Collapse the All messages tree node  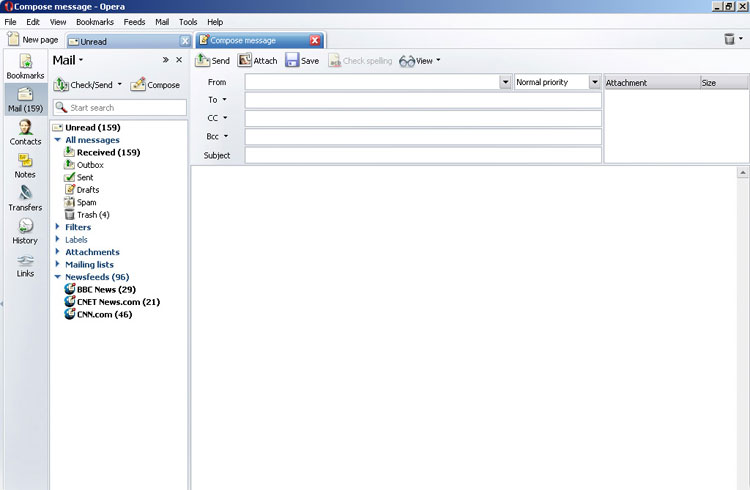(57, 140)
